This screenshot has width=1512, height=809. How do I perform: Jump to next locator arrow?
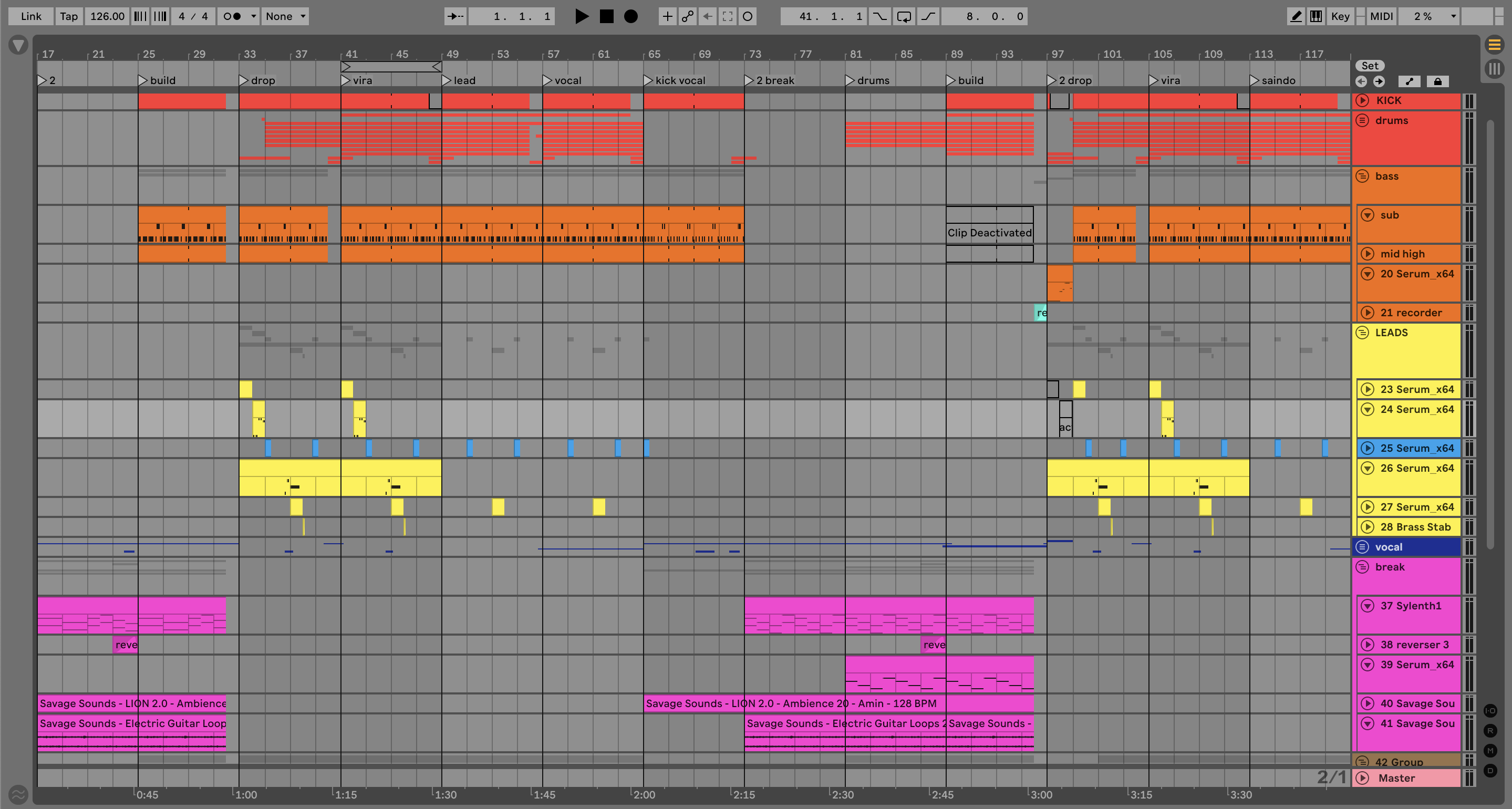pyautogui.click(x=1379, y=81)
